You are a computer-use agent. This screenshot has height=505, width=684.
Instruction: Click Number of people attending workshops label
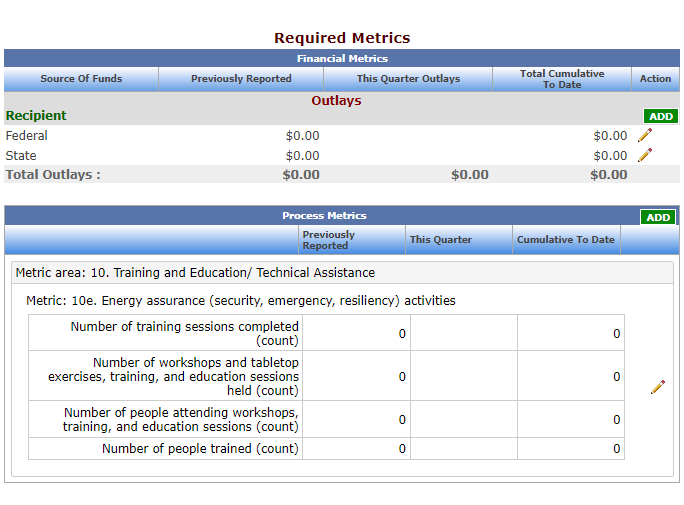click(x=181, y=420)
